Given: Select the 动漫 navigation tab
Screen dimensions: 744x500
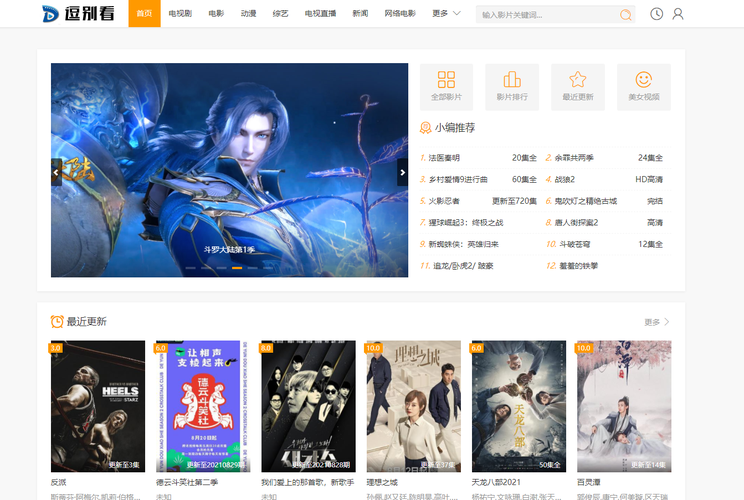Looking at the screenshot, I should click(248, 14).
